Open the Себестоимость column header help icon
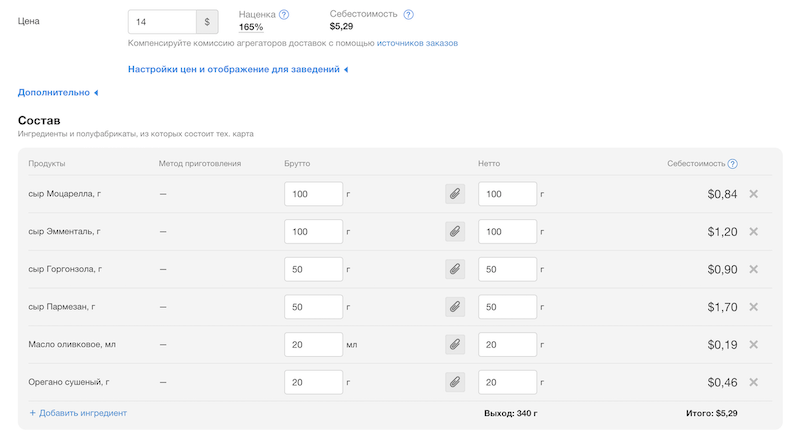 tap(733, 164)
